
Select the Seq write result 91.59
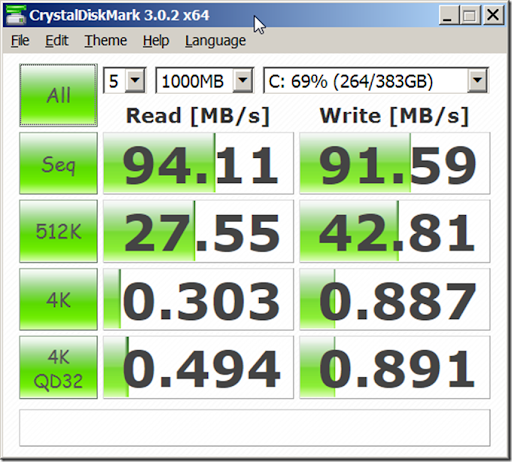395,163
